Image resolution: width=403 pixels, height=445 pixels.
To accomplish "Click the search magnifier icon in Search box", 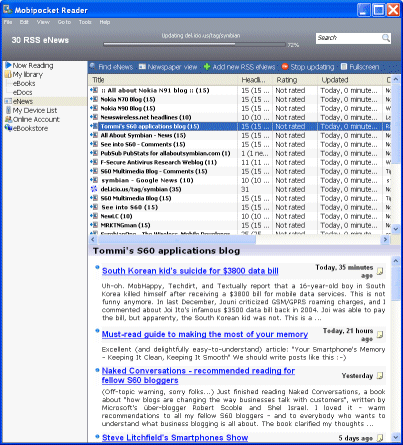I will pos(386,38).
